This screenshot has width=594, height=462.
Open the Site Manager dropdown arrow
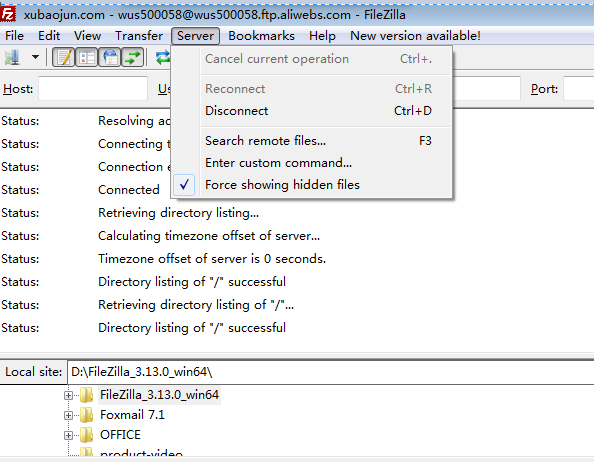(x=35, y=57)
